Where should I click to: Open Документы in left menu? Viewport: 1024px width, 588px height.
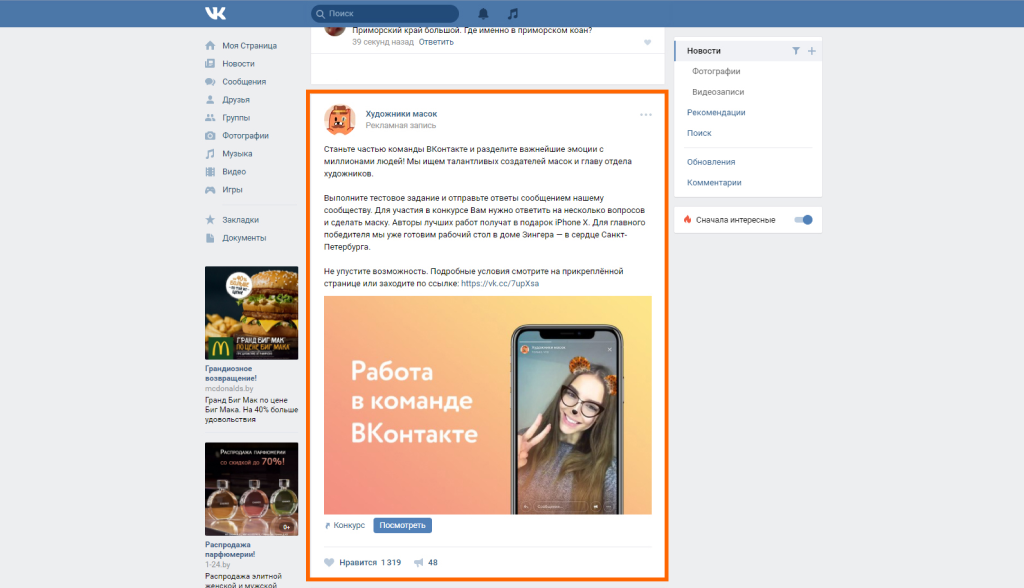tap(244, 238)
